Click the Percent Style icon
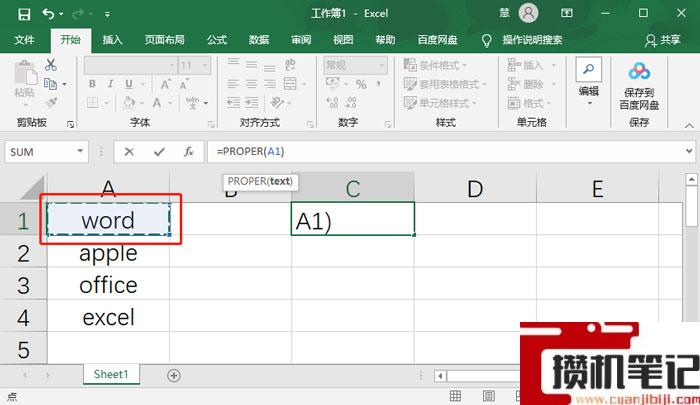 click(361, 84)
